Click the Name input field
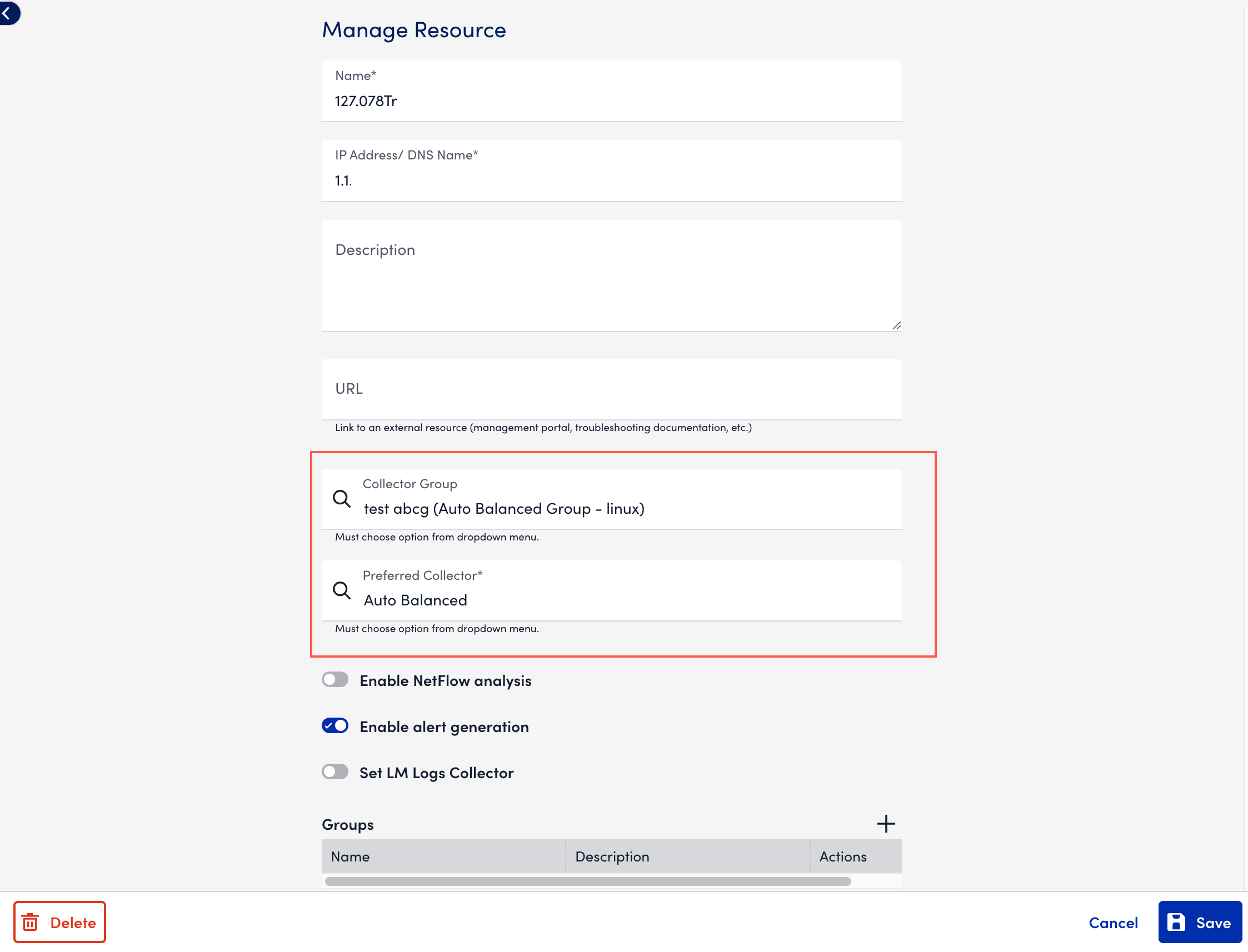This screenshot has height=952, width=1248. coord(612,91)
